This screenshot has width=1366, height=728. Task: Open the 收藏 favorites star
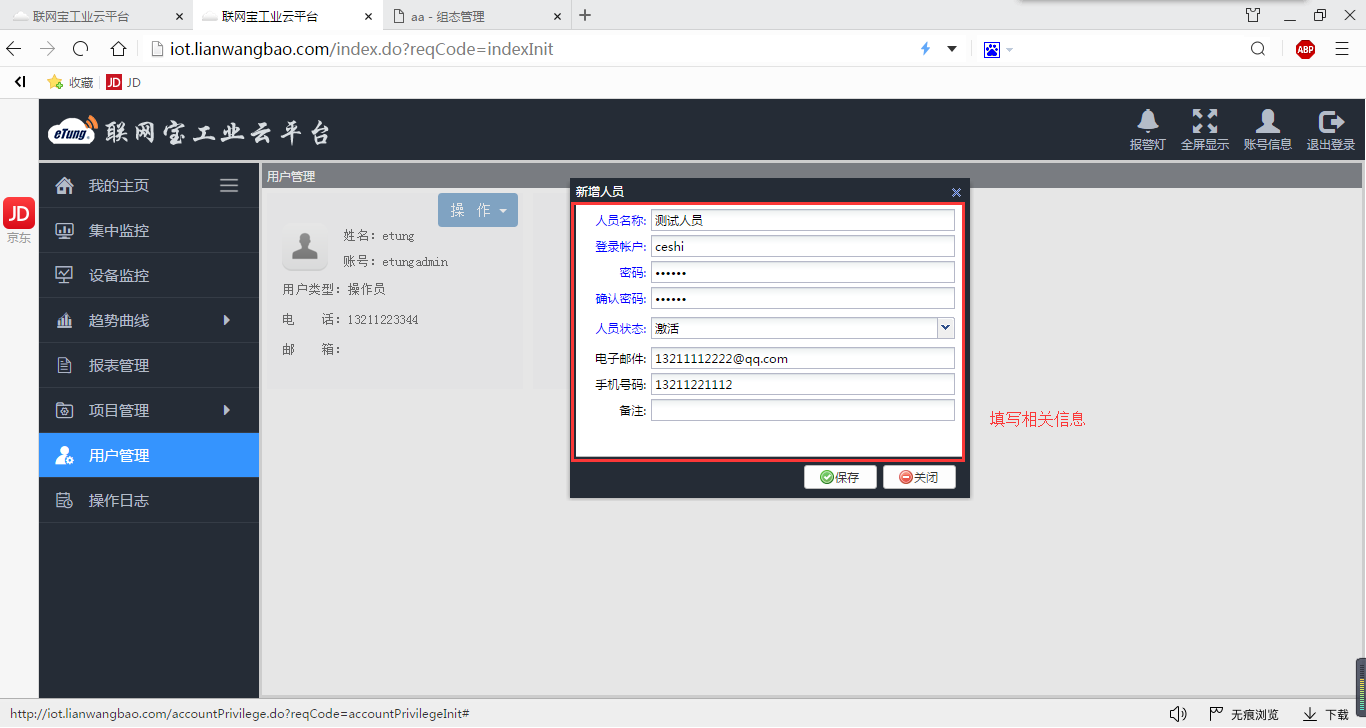69,82
